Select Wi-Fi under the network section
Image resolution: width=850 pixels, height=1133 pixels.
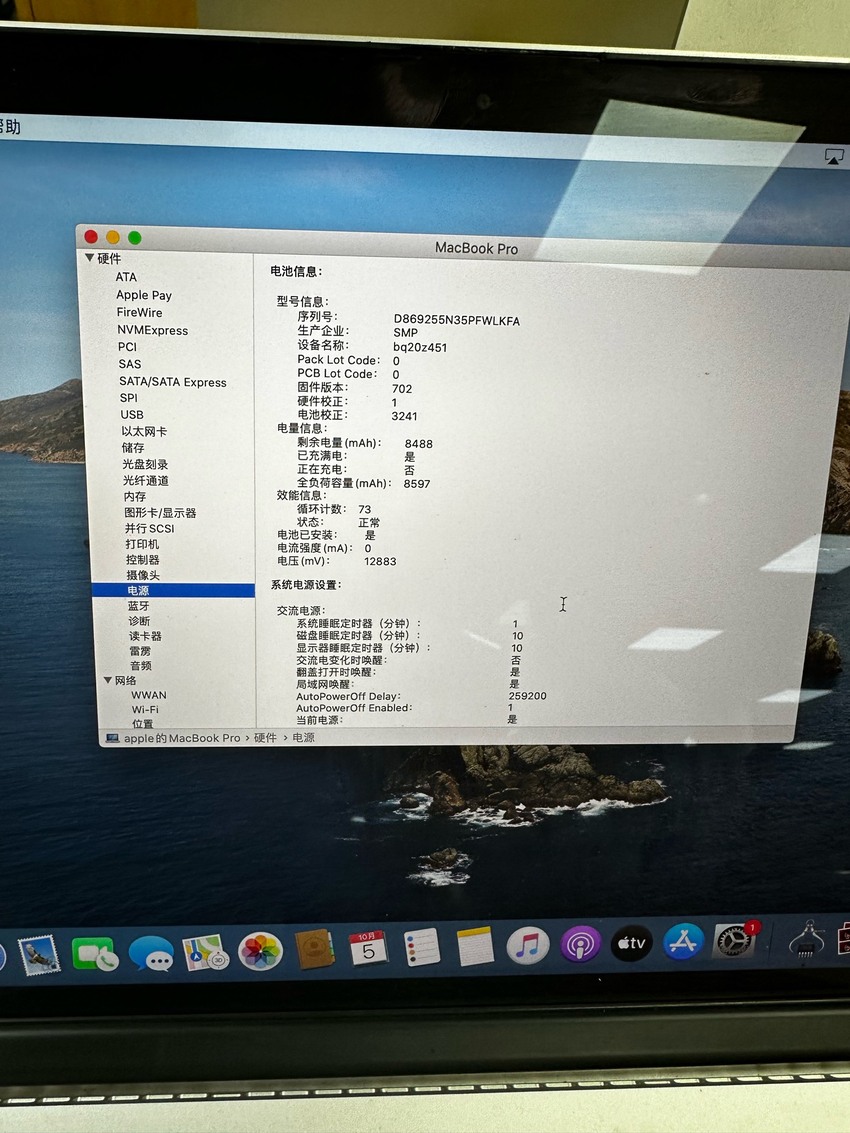tap(145, 710)
